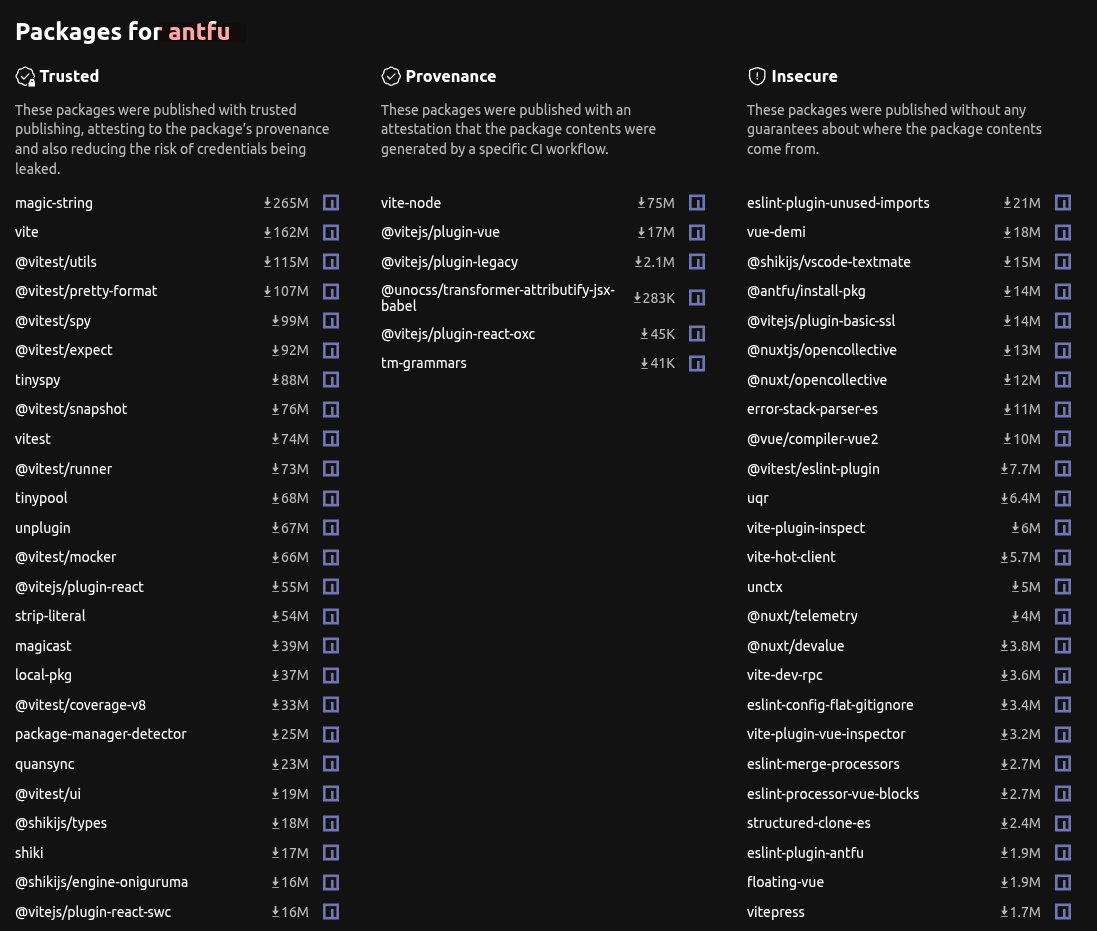Screen dimensions: 1097x931
Task: Open npm icon for floating-vue
Action: 1063,882
